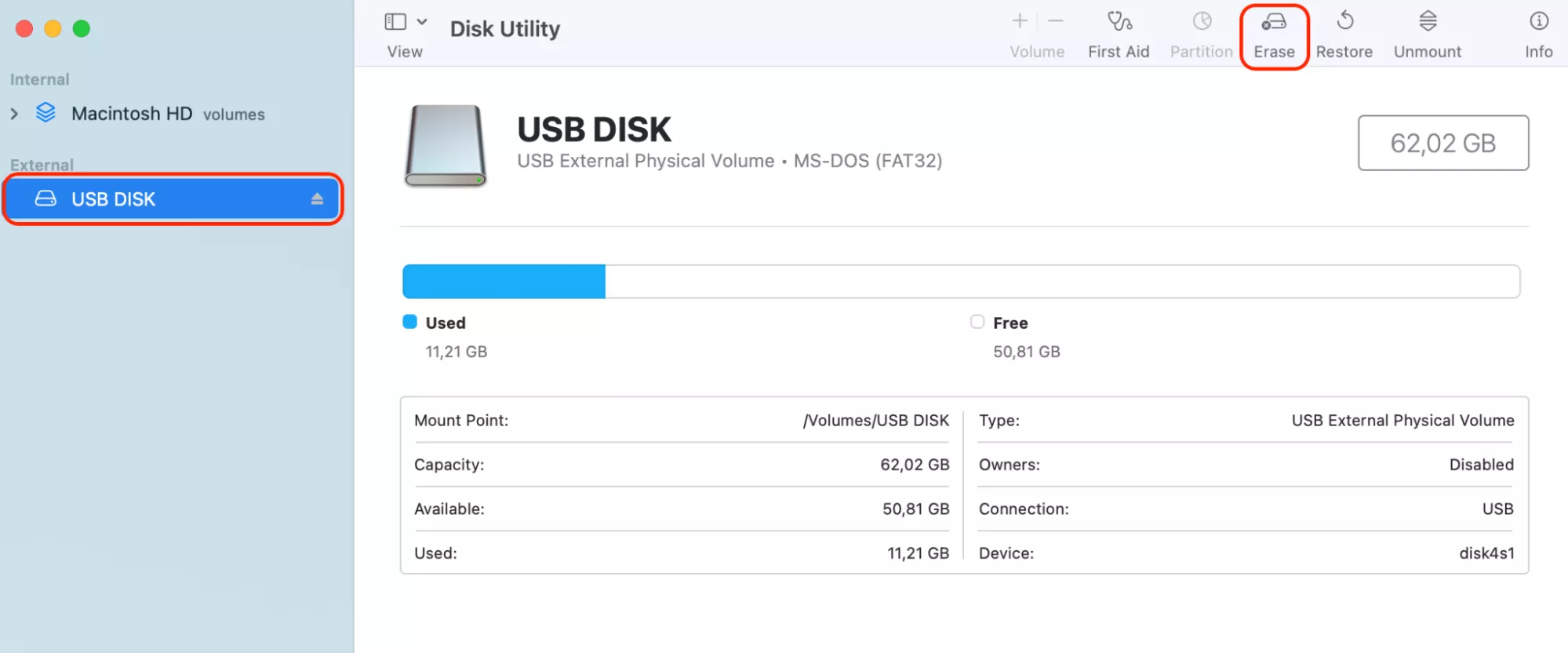
Task: Open the Partition pie icon
Action: pyautogui.click(x=1202, y=21)
